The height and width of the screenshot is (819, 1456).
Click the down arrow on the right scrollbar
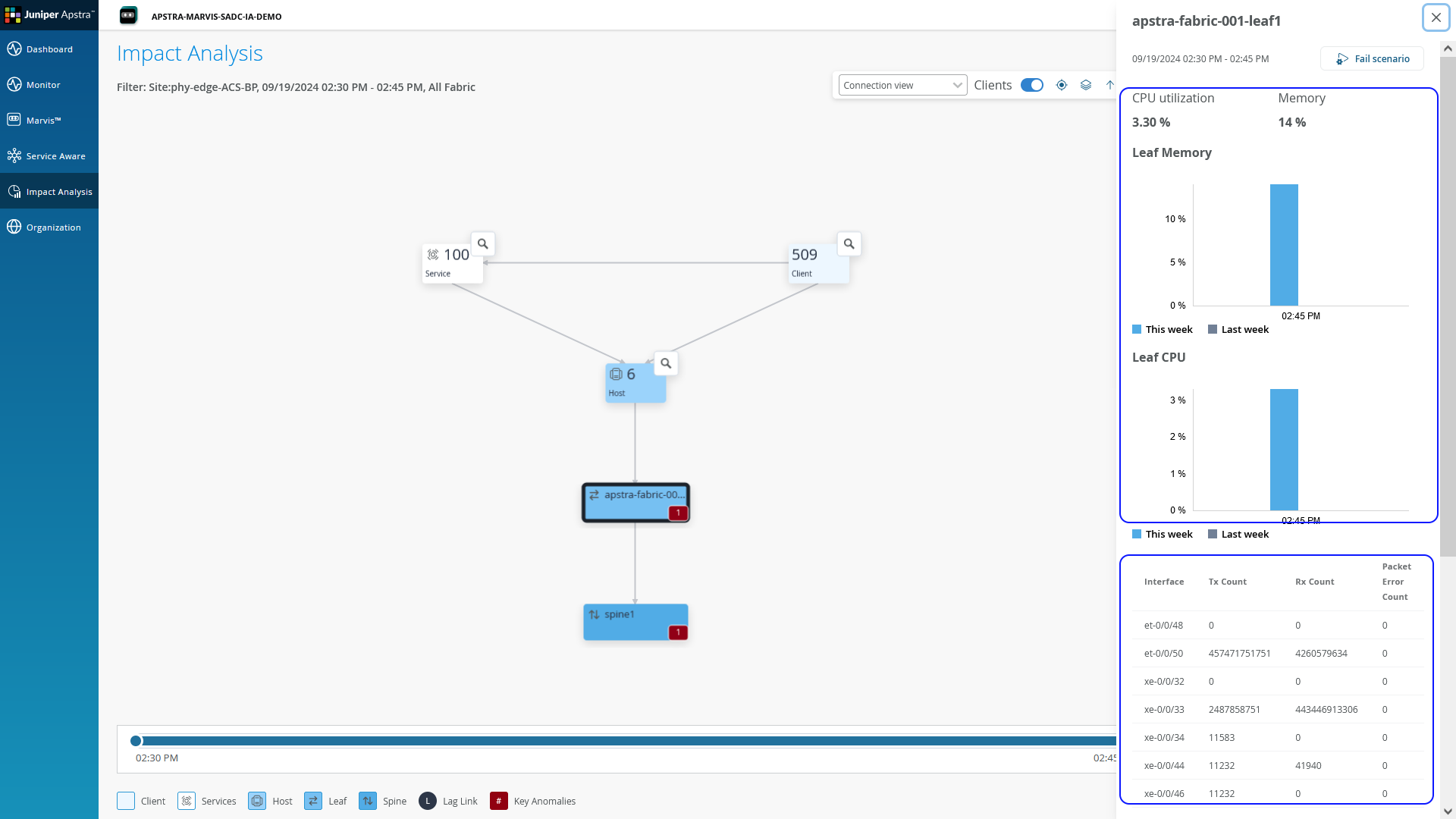point(1448,811)
